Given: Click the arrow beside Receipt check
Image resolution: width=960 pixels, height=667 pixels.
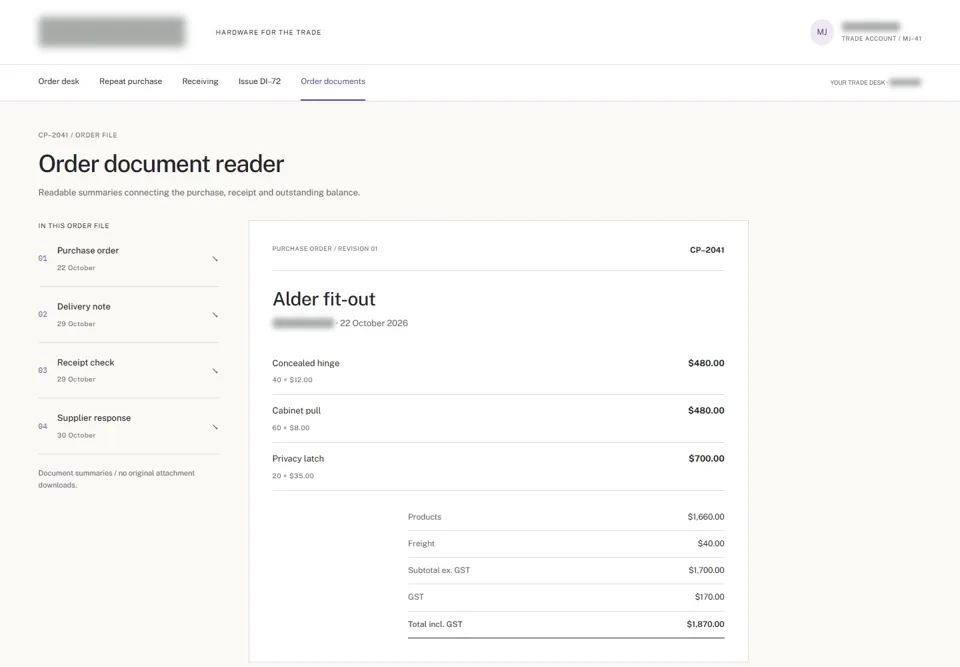Looking at the screenshot, I should click(x=215, y=371).
